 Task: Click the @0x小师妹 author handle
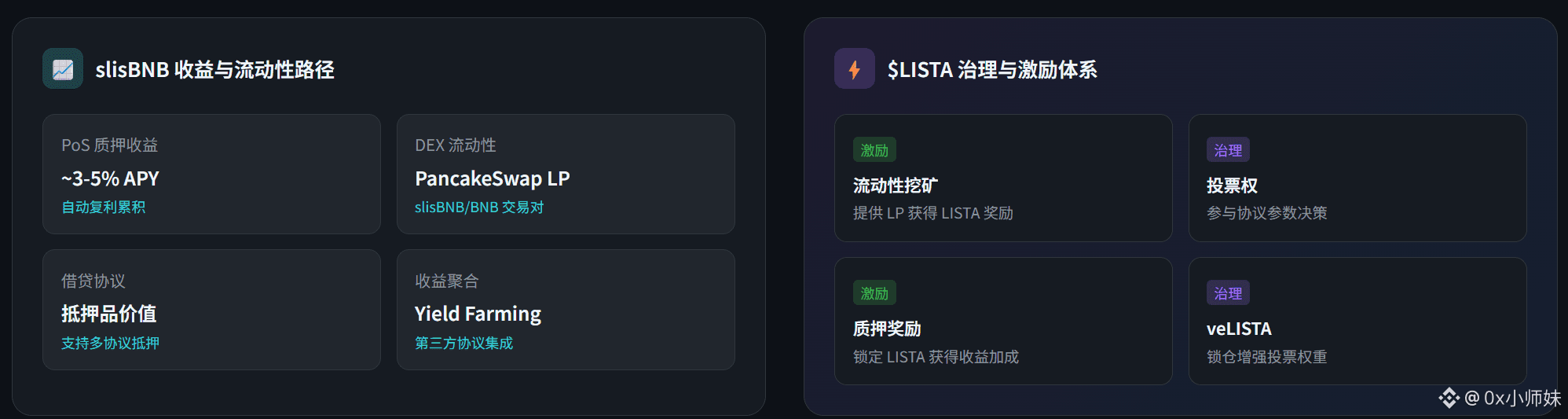click(1513, 399)
